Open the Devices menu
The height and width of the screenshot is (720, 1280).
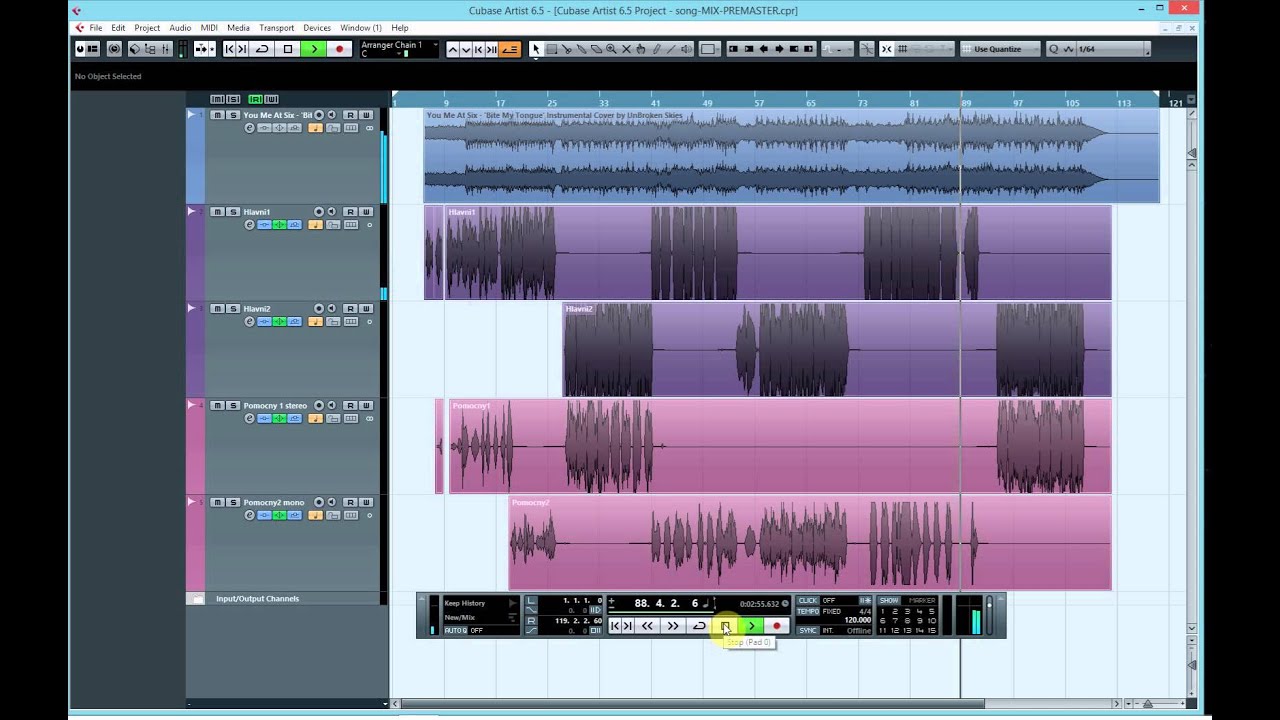click(317, 28)
